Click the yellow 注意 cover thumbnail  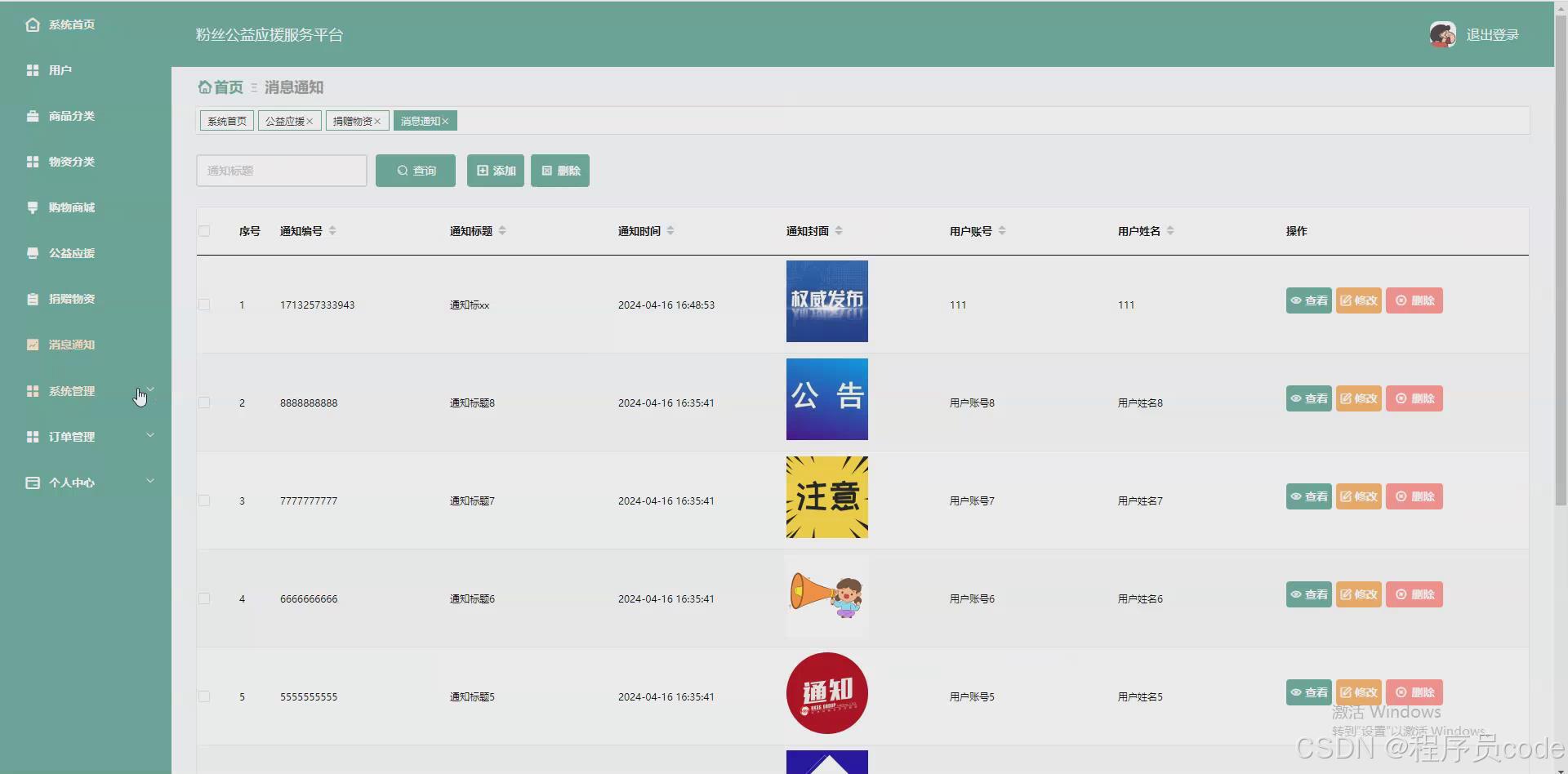[827, 497]
